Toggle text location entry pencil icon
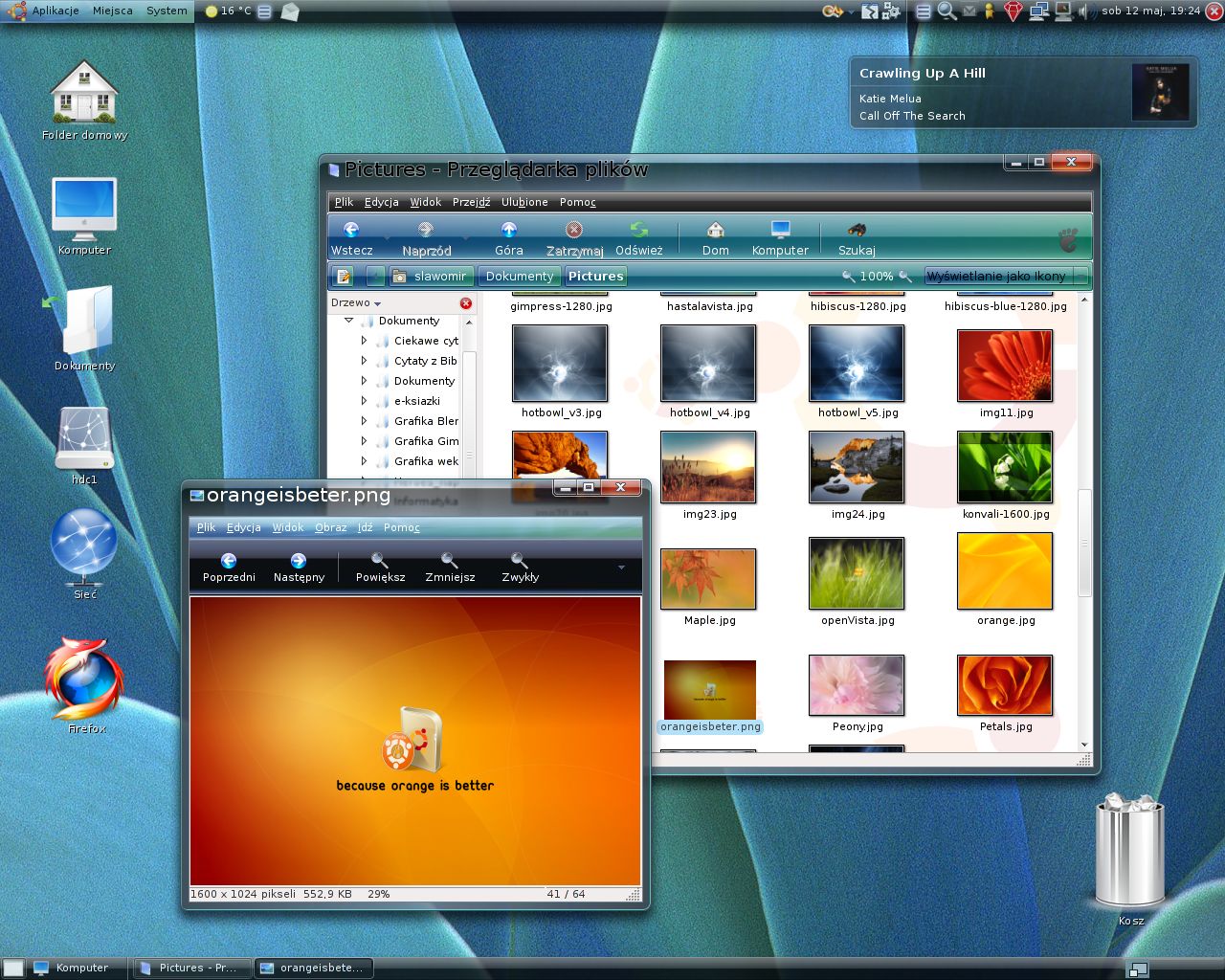 coord(344,277)
